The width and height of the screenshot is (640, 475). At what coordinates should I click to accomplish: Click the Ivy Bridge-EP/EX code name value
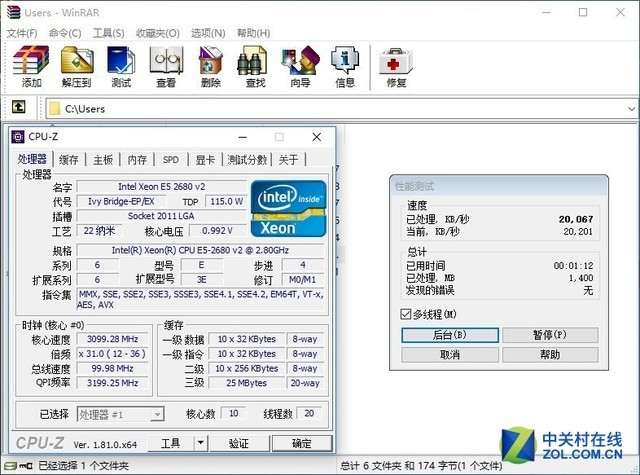[121, 201]
